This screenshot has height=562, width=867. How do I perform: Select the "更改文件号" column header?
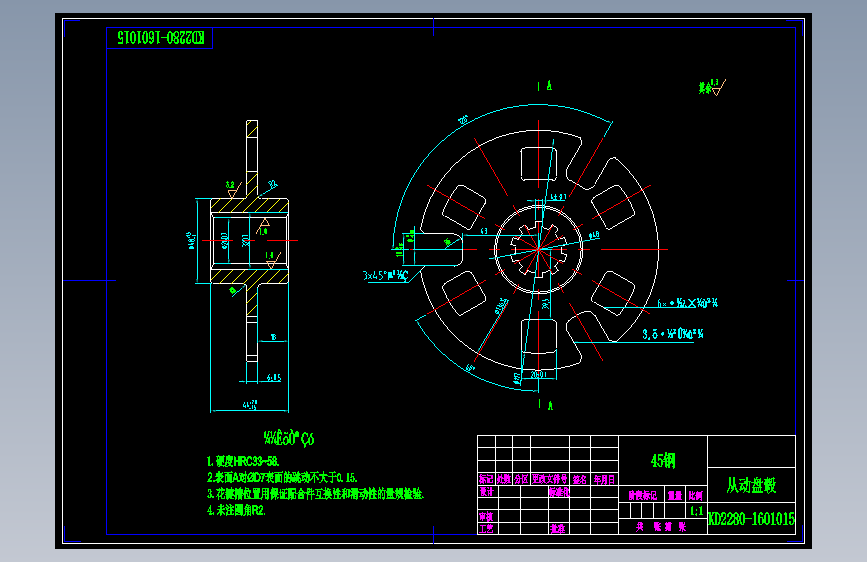pos(550,479)
